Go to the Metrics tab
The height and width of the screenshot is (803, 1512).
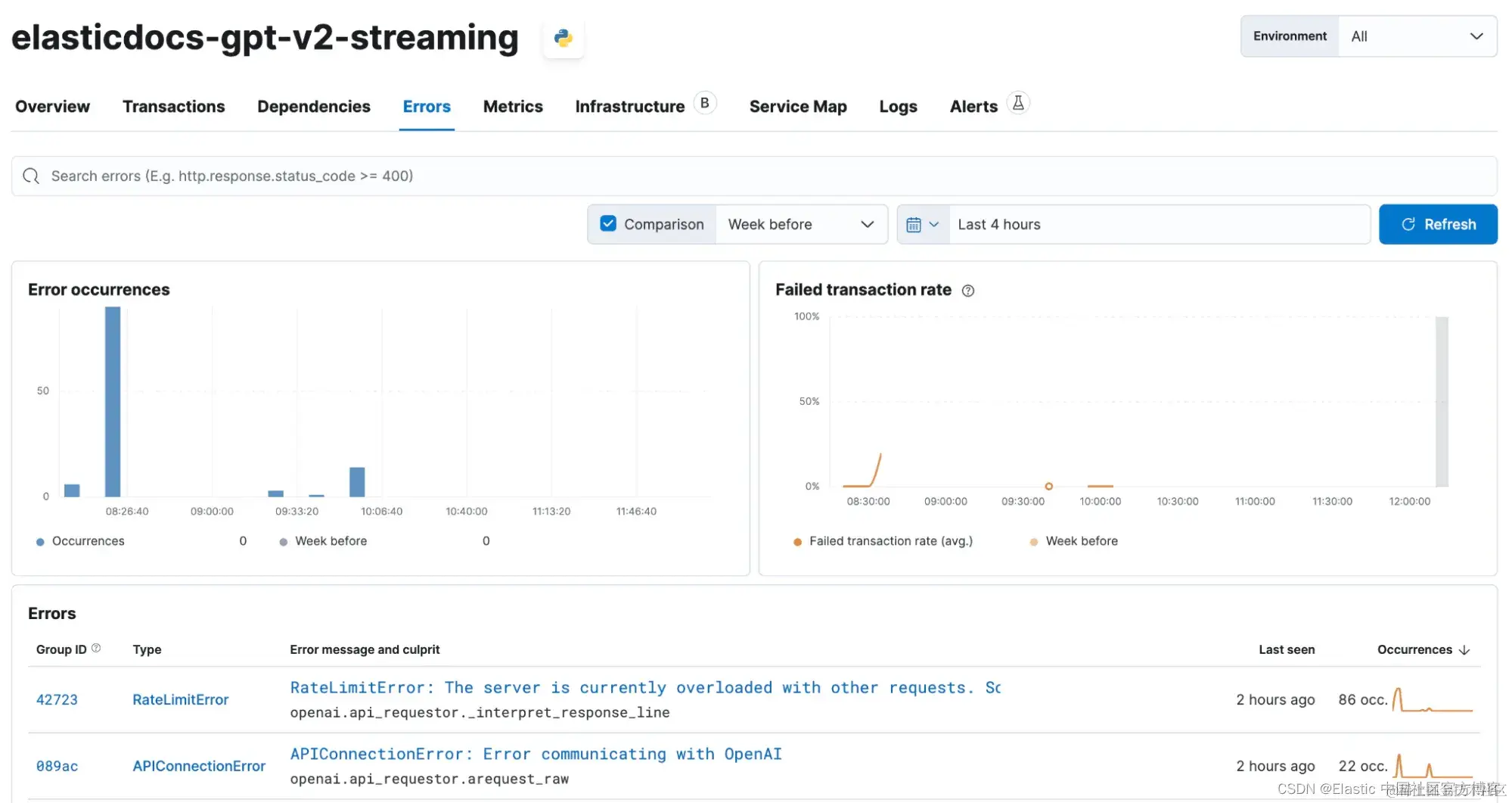click(513, 107)
